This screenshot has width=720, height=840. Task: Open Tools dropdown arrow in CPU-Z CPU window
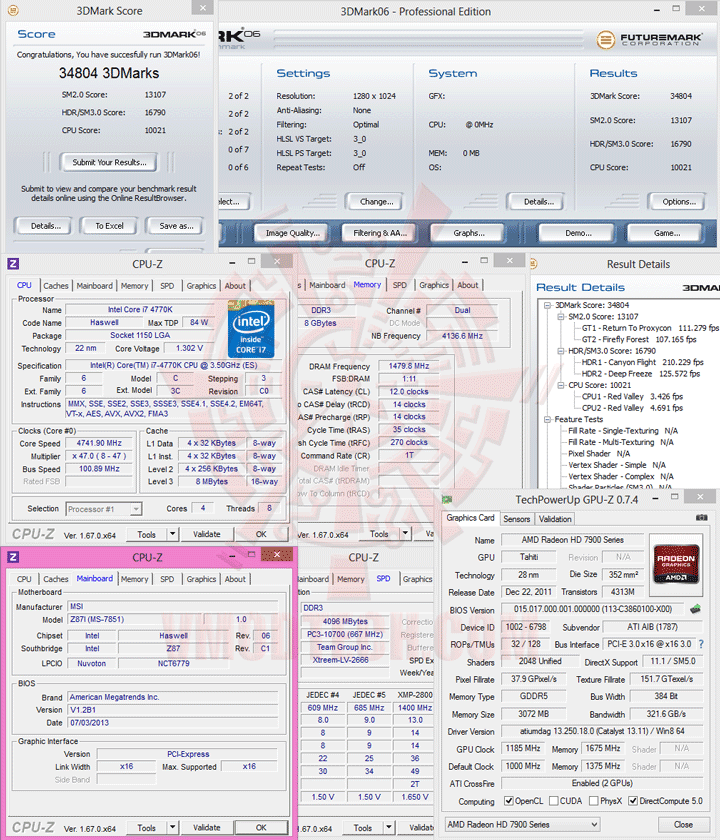(172, 534)
